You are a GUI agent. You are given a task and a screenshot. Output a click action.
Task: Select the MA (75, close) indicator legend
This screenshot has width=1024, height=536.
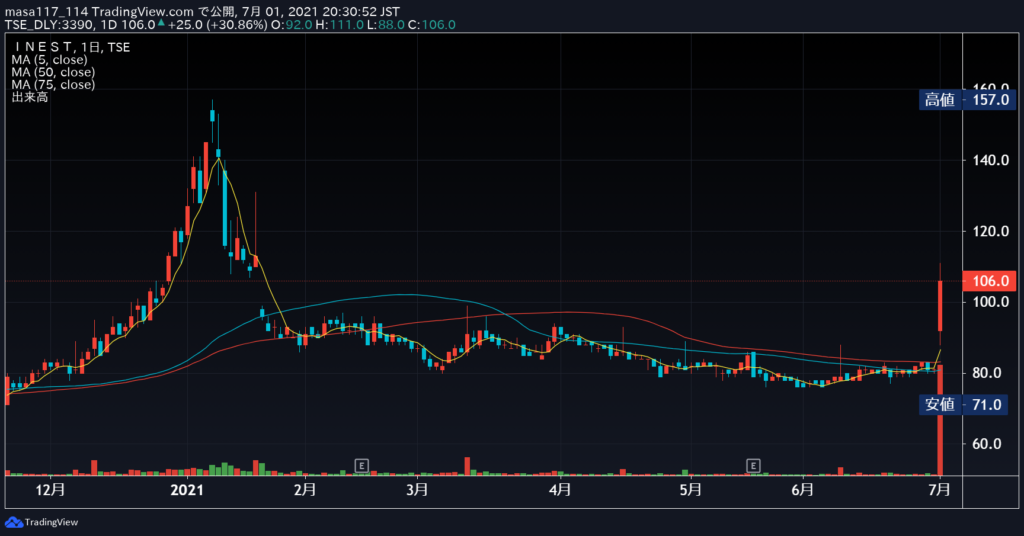coord(53,84)
